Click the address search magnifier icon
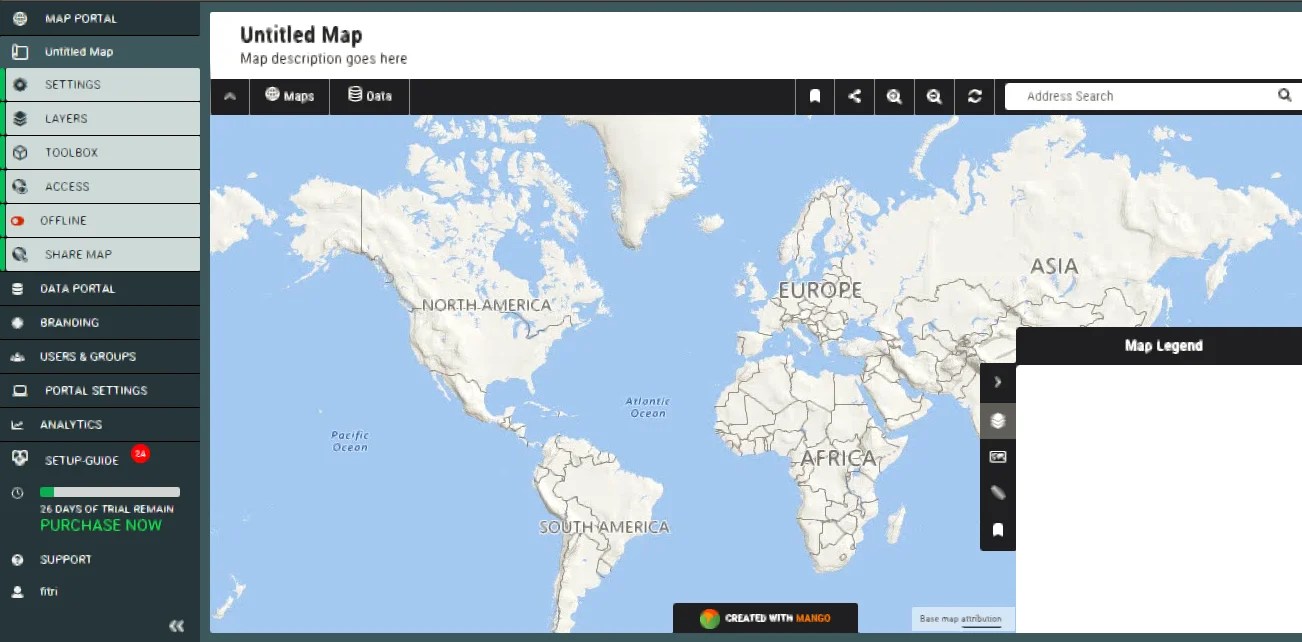Image resolution: width=1302 pixels, height=642 pixels. tap(1284, 95)
